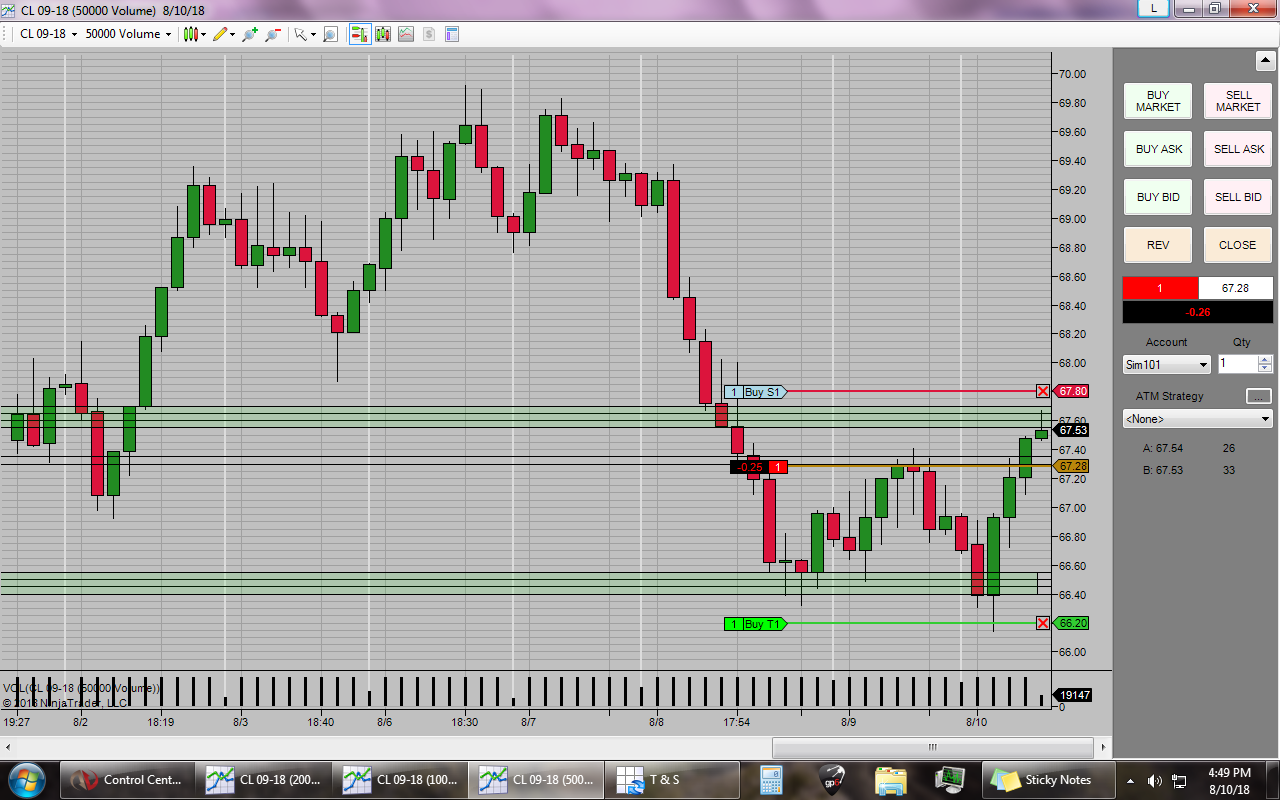Click the SELL MARKET button
The image size is (1280, 800).
coord(1238,101)
